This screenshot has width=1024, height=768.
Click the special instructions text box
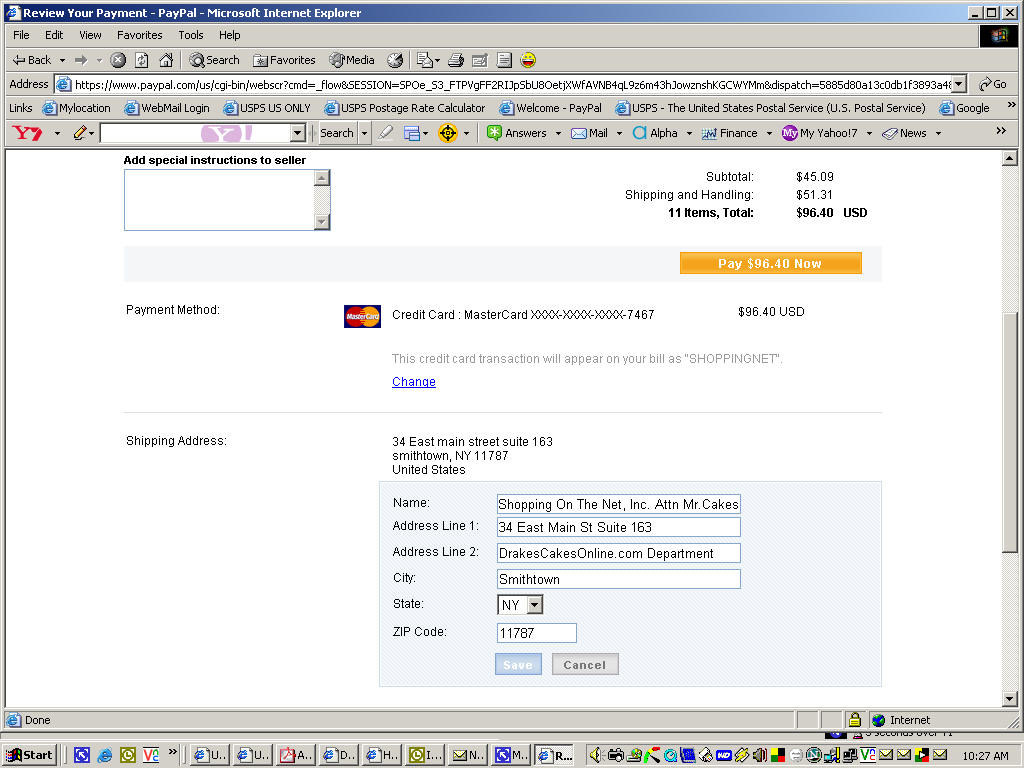[218, 199]
